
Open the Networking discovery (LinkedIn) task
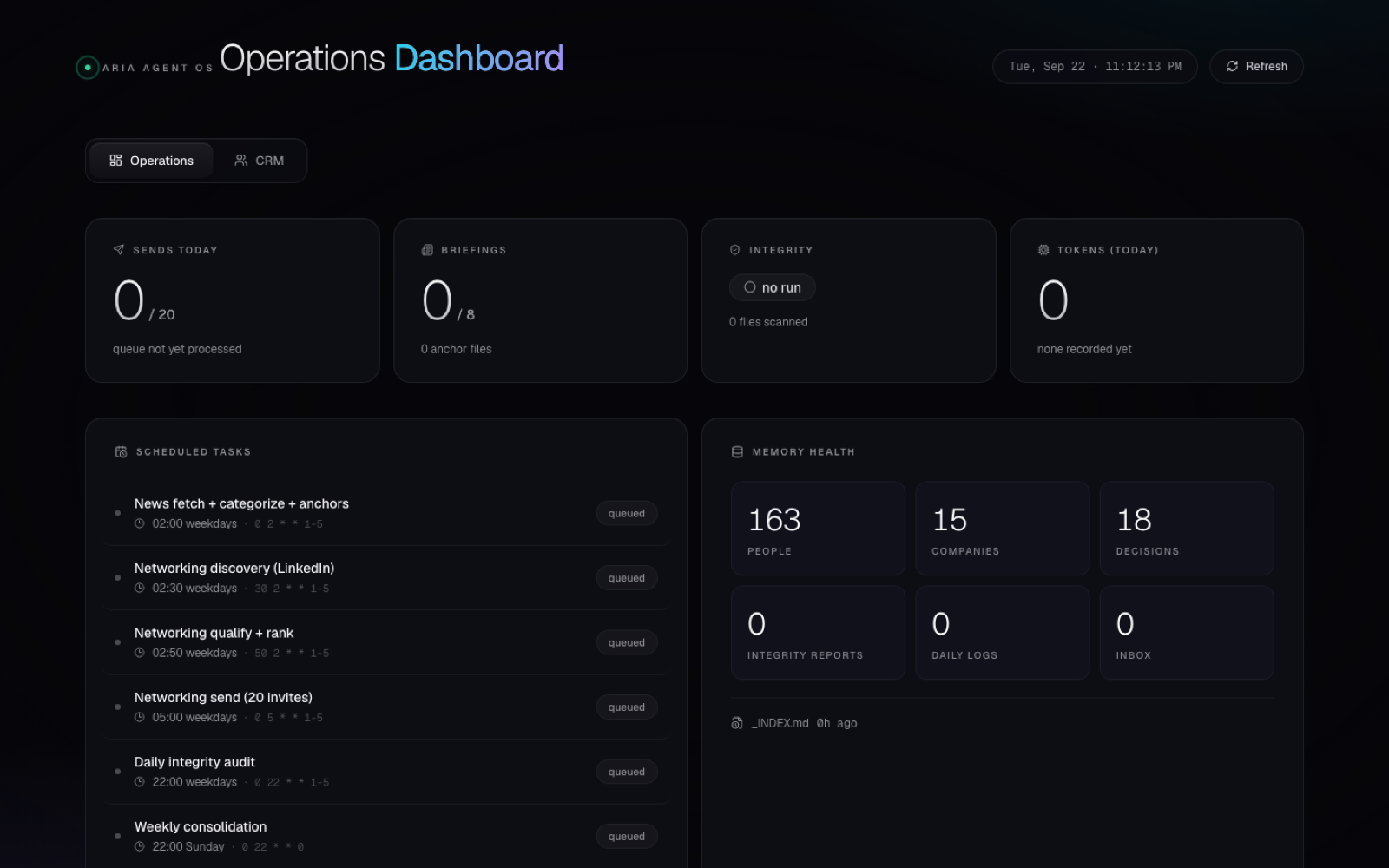386,578
